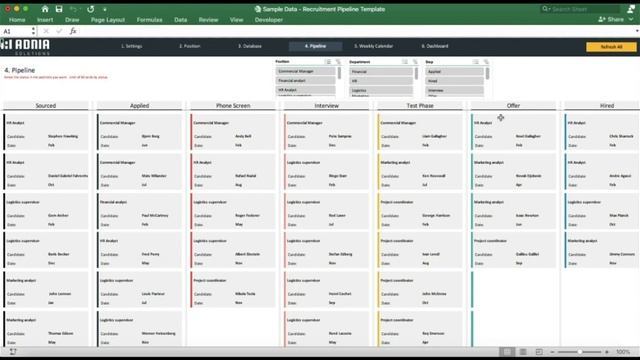The height and width of the screenshot is (360, 640).
Task: Click the zoom slider handle in the status bar
Action: coord(579,352)
